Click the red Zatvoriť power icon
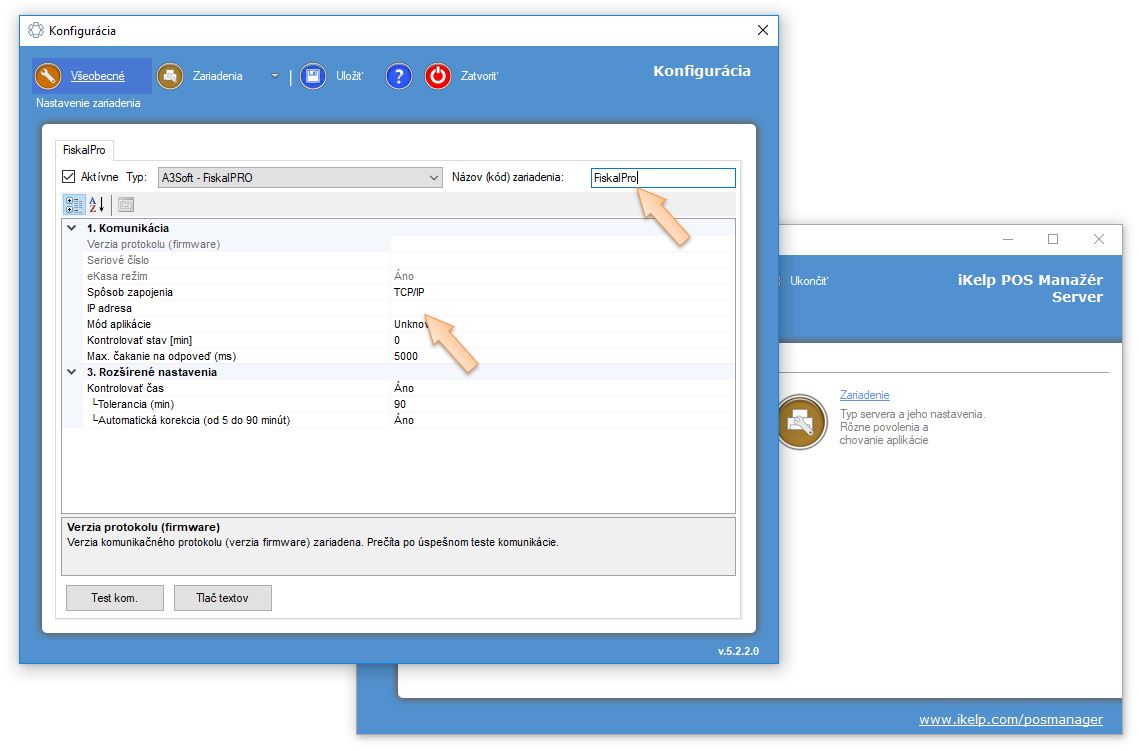This screenshot has width=1139, height=751. (x=438, y=76)
